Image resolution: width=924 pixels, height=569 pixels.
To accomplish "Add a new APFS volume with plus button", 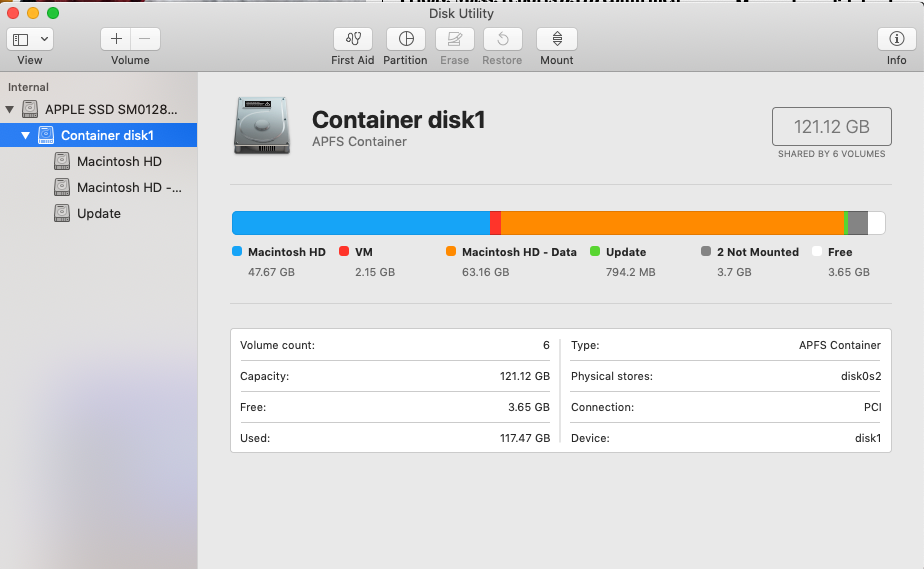I will [116, 39].
